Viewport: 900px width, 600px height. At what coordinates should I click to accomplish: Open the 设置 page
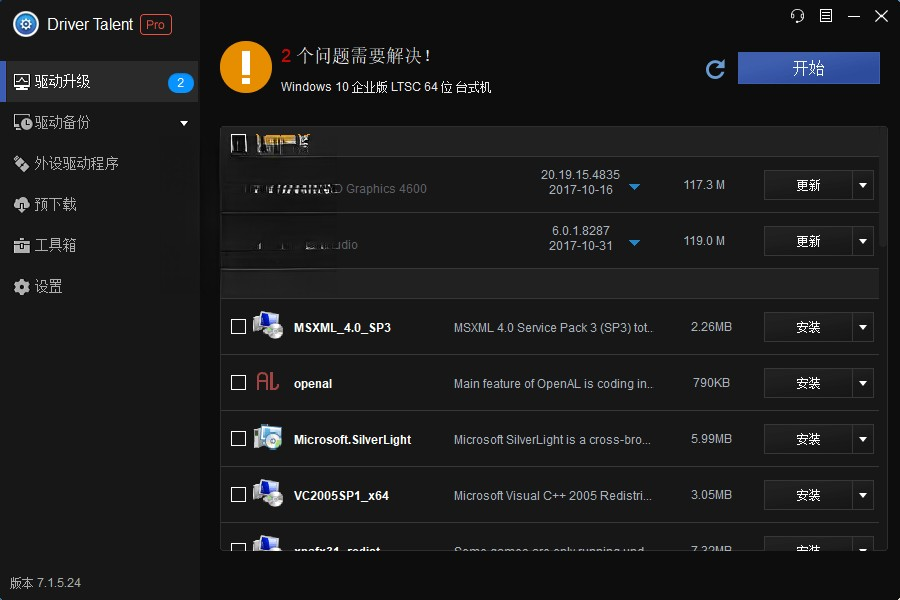[99, 287]
